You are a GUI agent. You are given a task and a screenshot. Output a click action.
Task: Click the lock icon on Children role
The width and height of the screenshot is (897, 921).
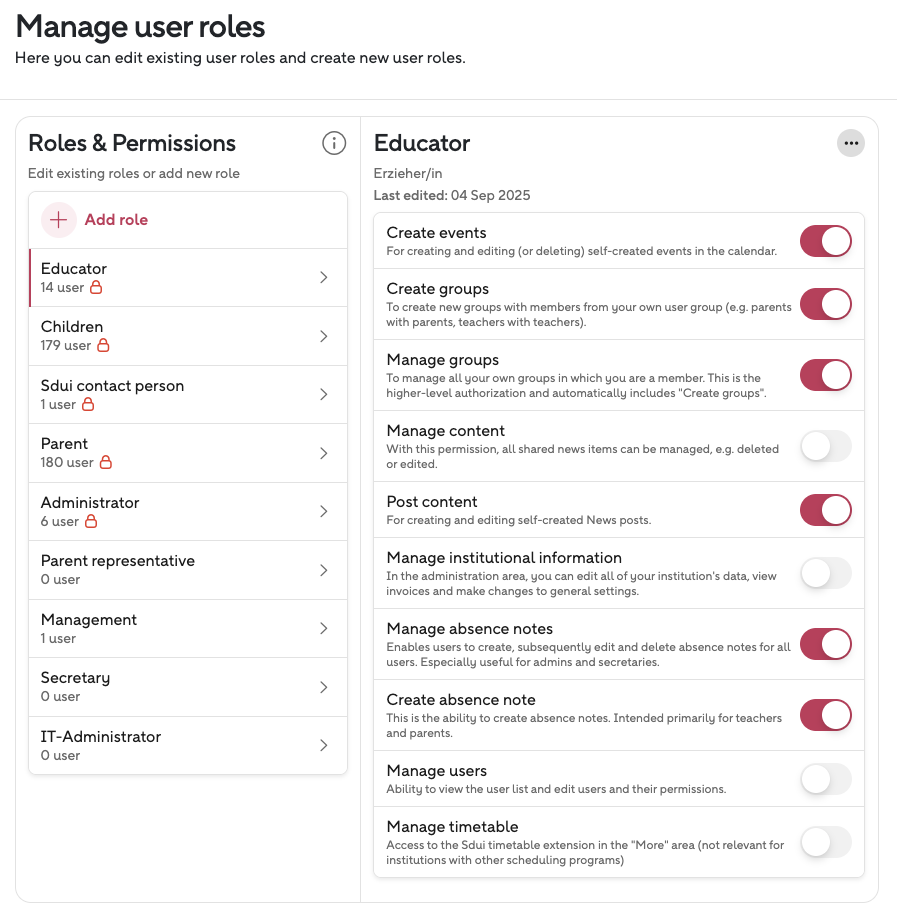click(103, 346)
